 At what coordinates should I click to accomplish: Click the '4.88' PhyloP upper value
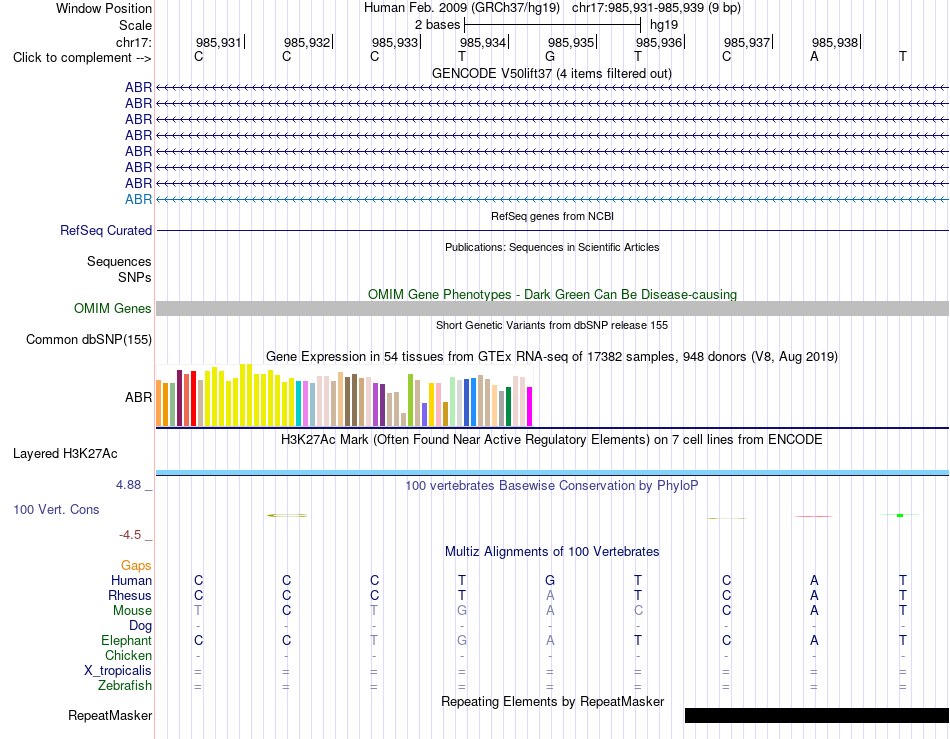pos(128,485)
